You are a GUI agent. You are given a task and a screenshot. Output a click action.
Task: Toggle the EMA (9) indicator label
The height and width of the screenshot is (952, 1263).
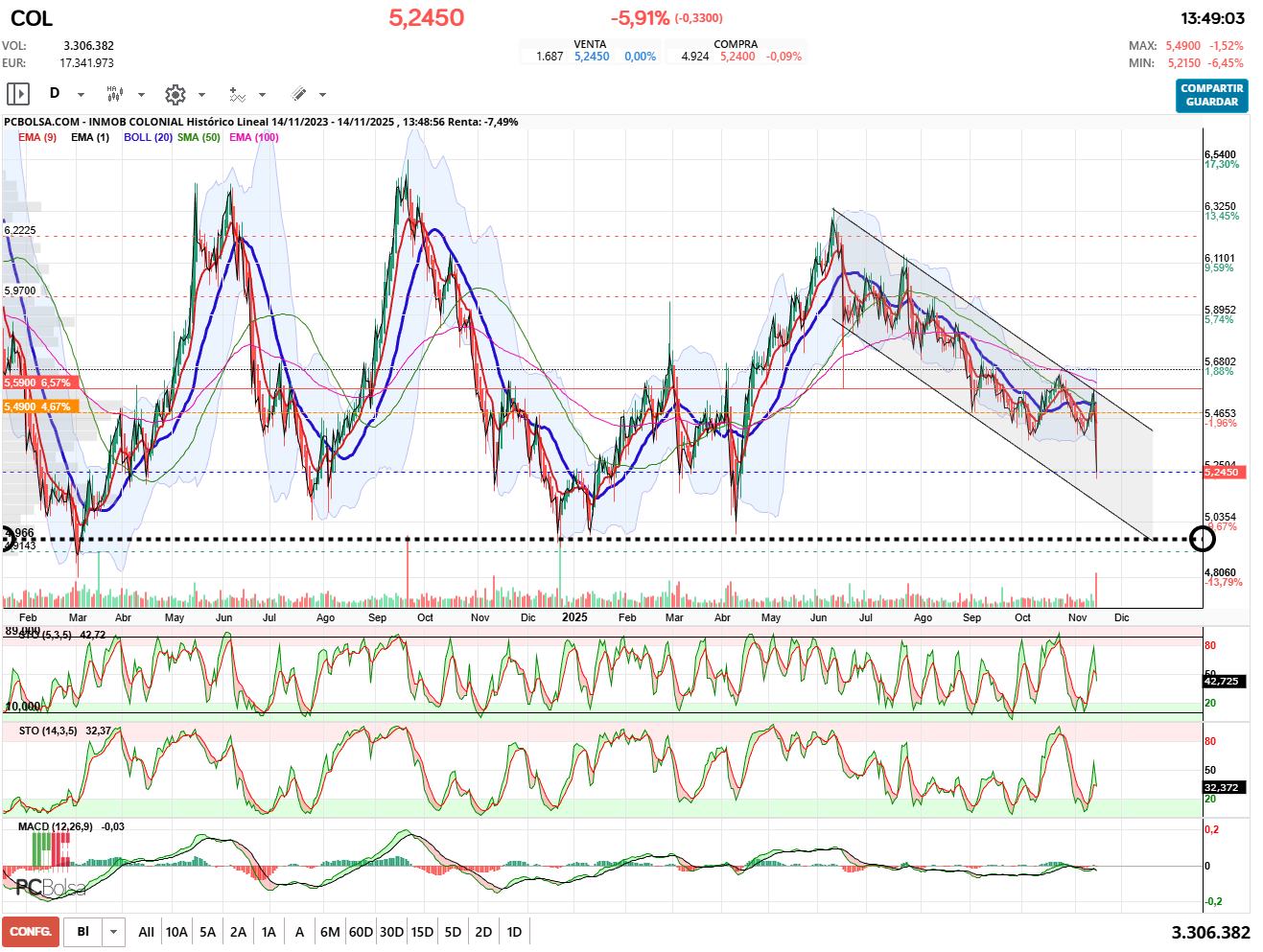(x=37, y=137)
